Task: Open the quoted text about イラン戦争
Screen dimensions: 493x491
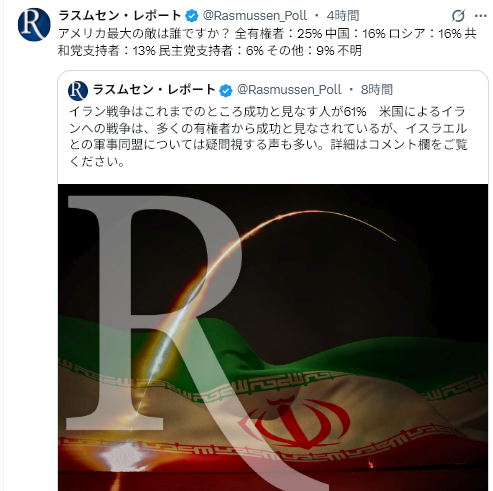Action: [268, 136]
